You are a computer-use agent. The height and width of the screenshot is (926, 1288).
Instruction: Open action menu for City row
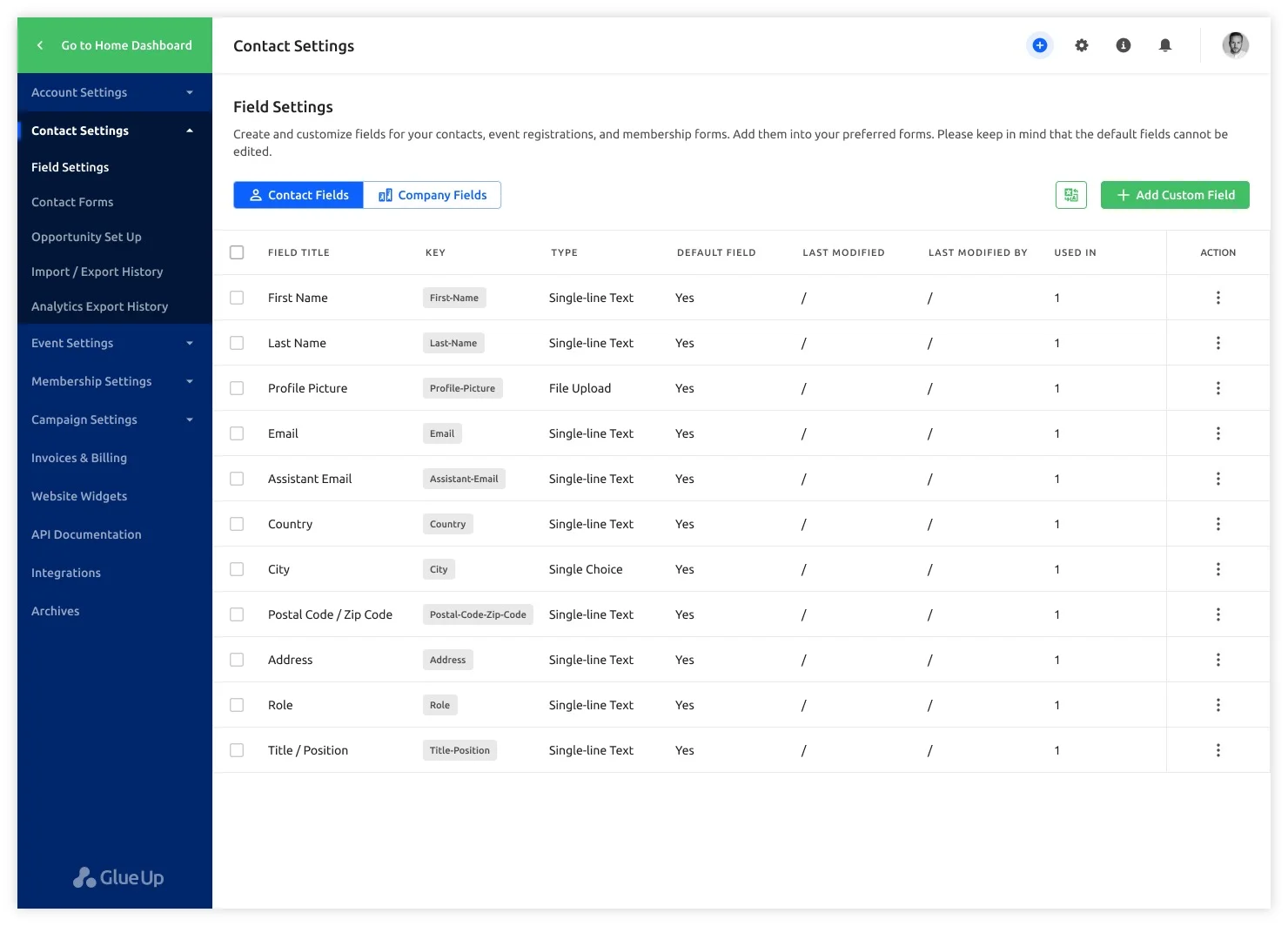[1218, 569]
